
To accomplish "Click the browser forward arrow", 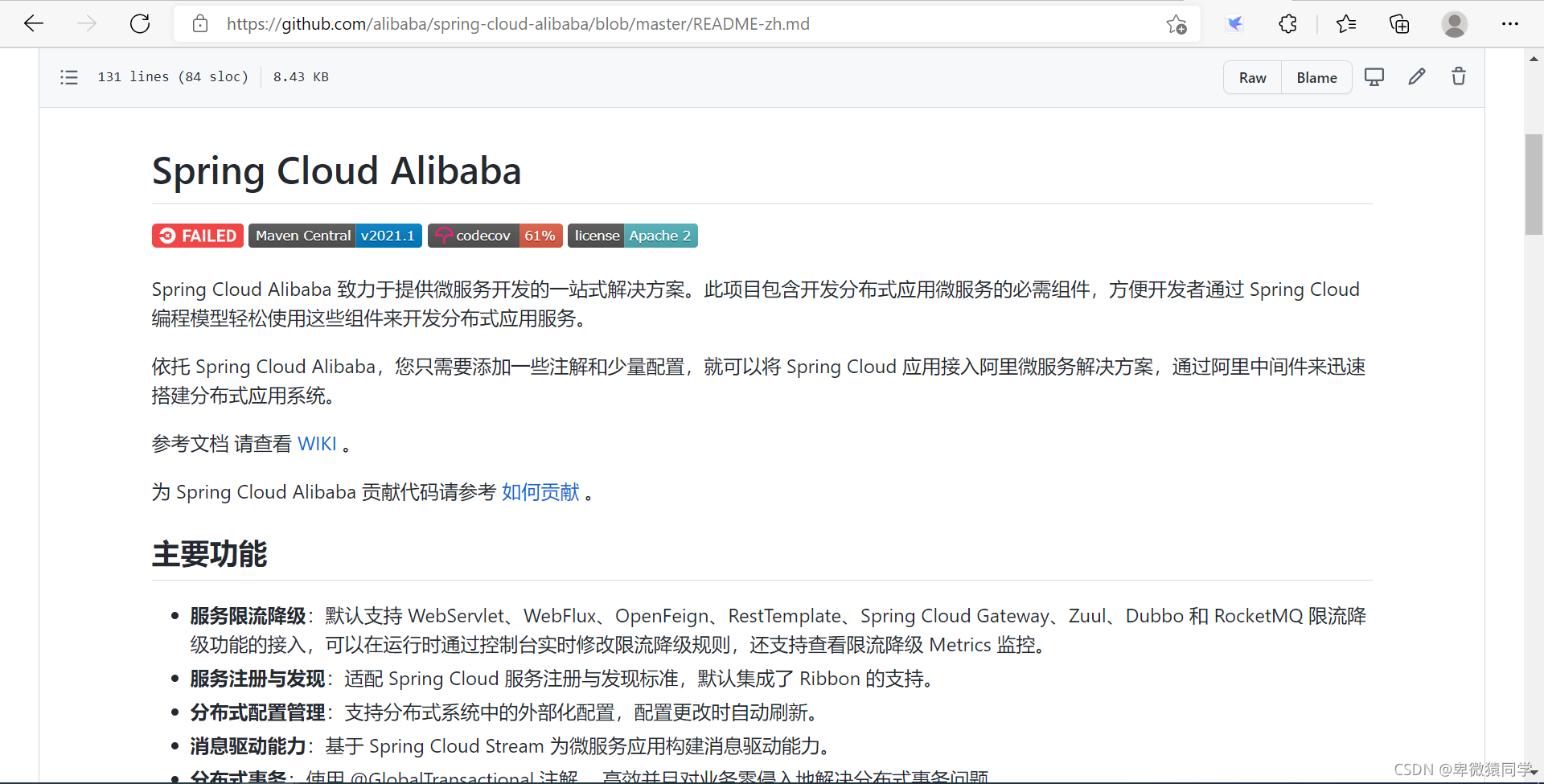I will tap(87, 24).
